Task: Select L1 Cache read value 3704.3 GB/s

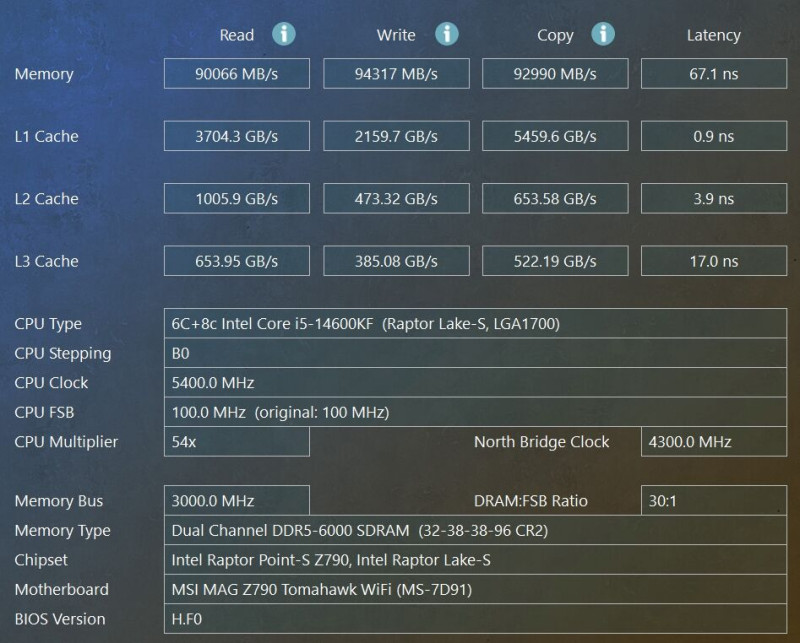Action: point(237,136)
